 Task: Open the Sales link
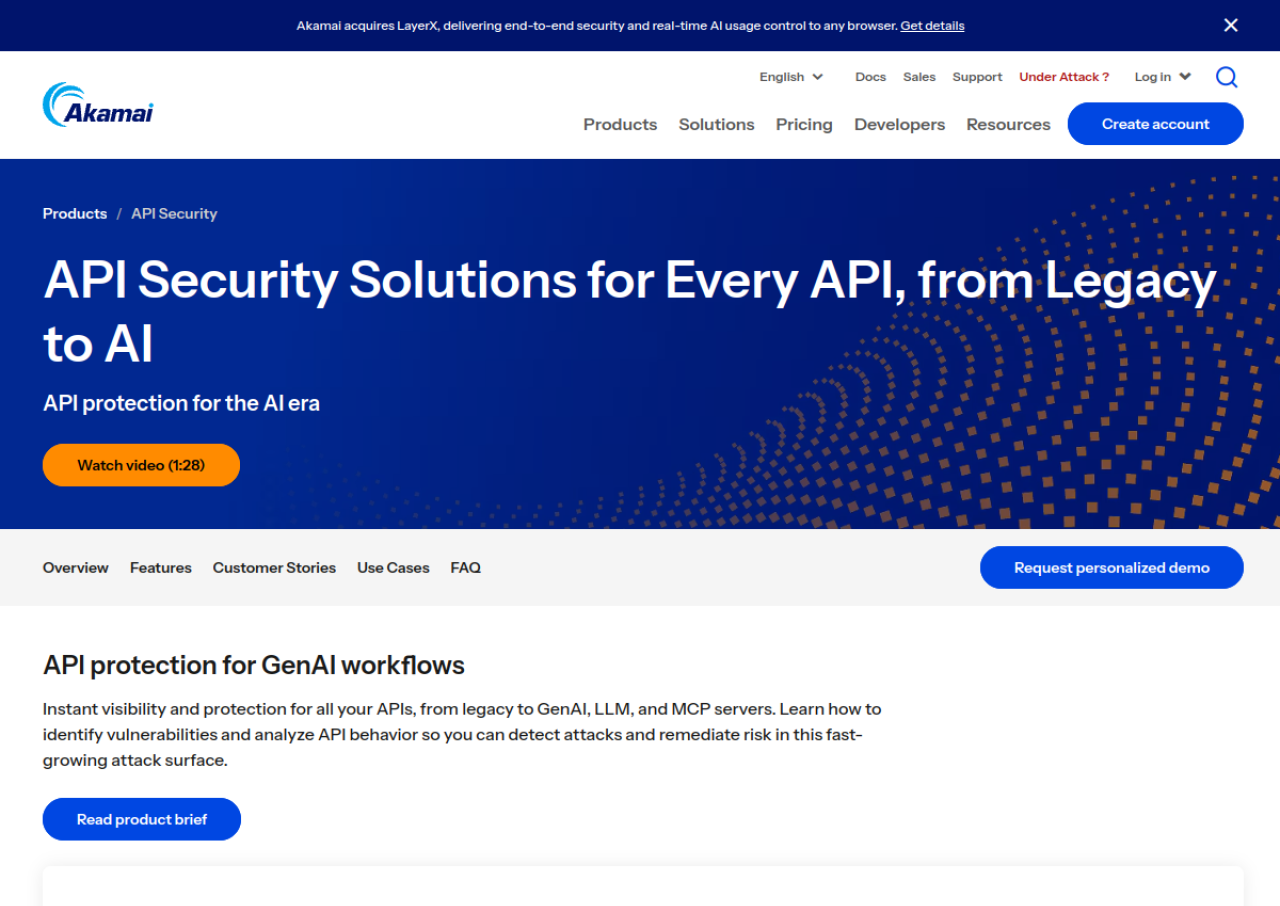click(x=919, y=77)
